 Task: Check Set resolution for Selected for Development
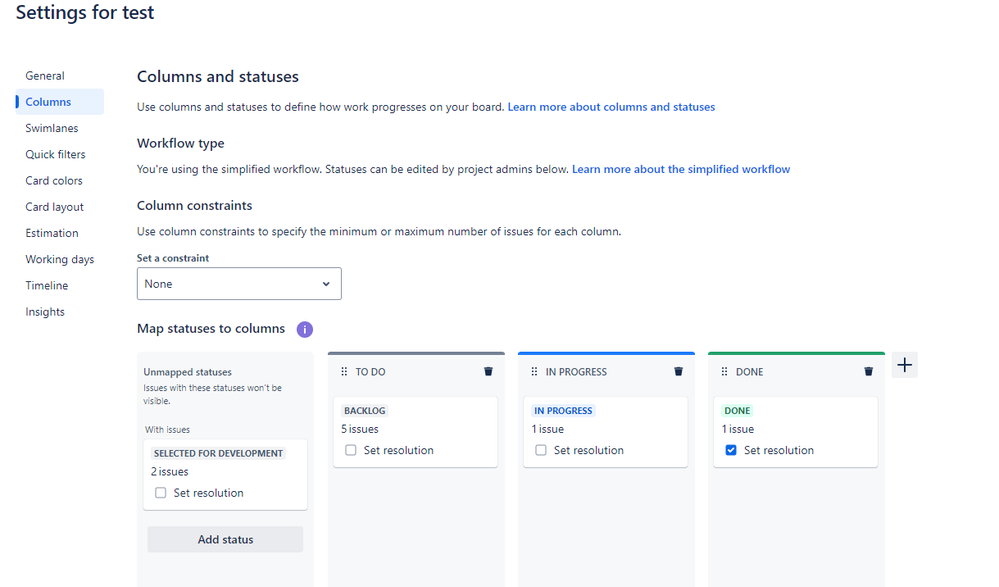pyautogui.click(x=161, y=493)
